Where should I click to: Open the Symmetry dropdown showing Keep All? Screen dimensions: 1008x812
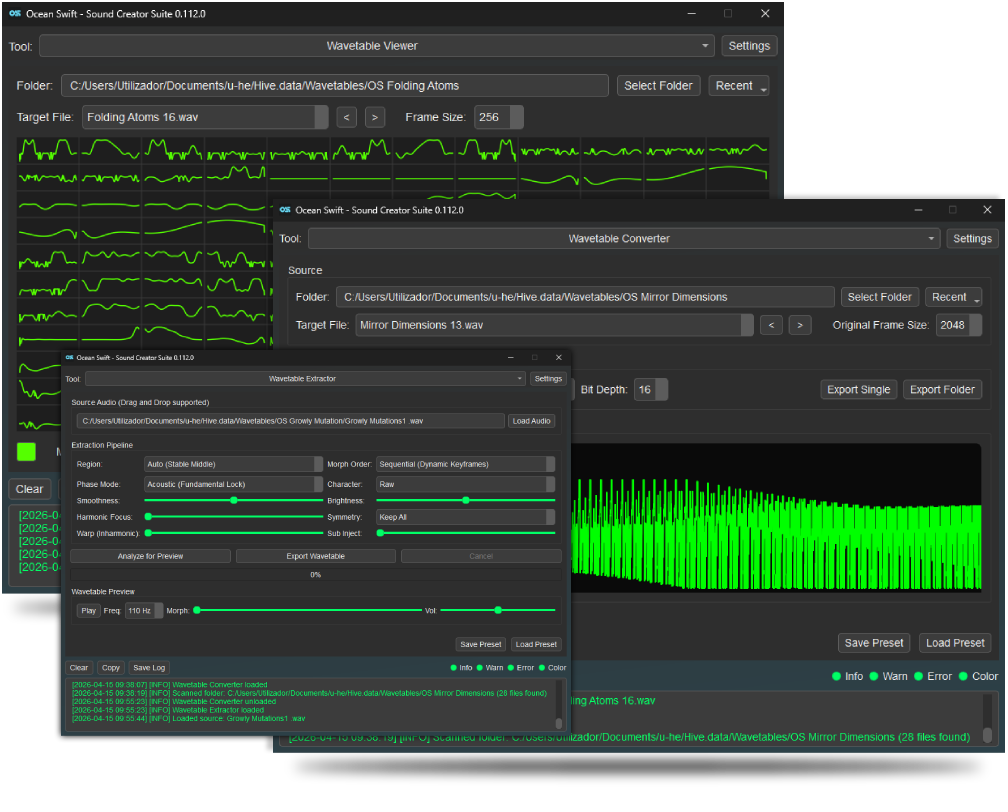(x=465, y=517)
